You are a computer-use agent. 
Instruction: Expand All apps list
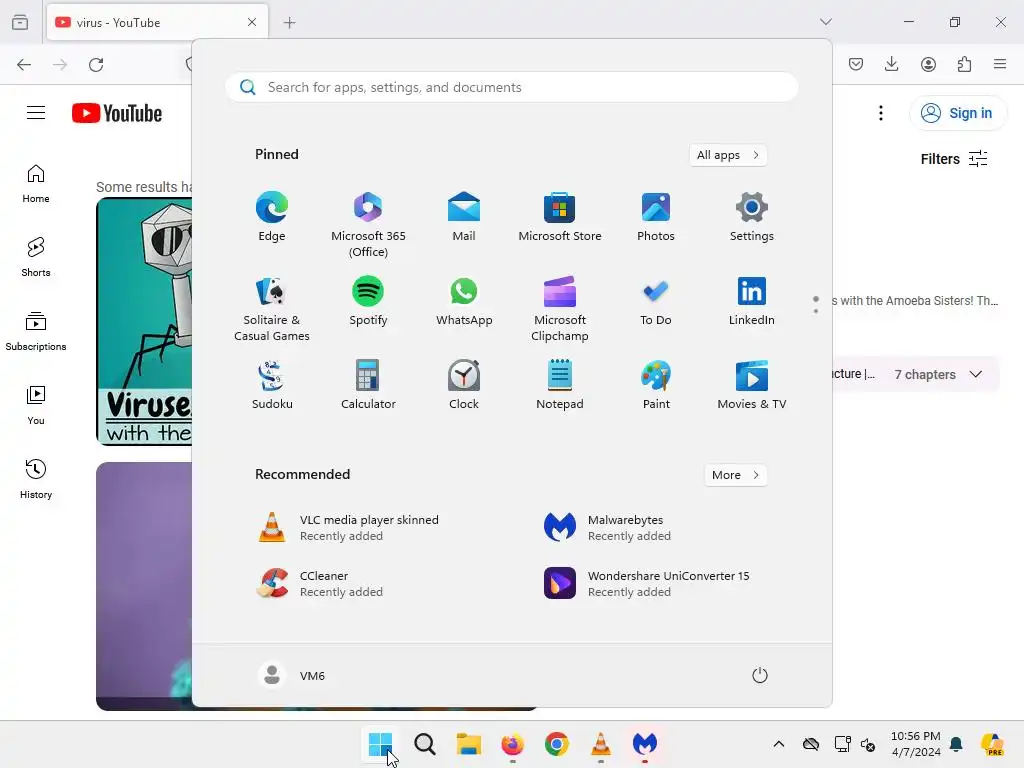pos(728,155)
